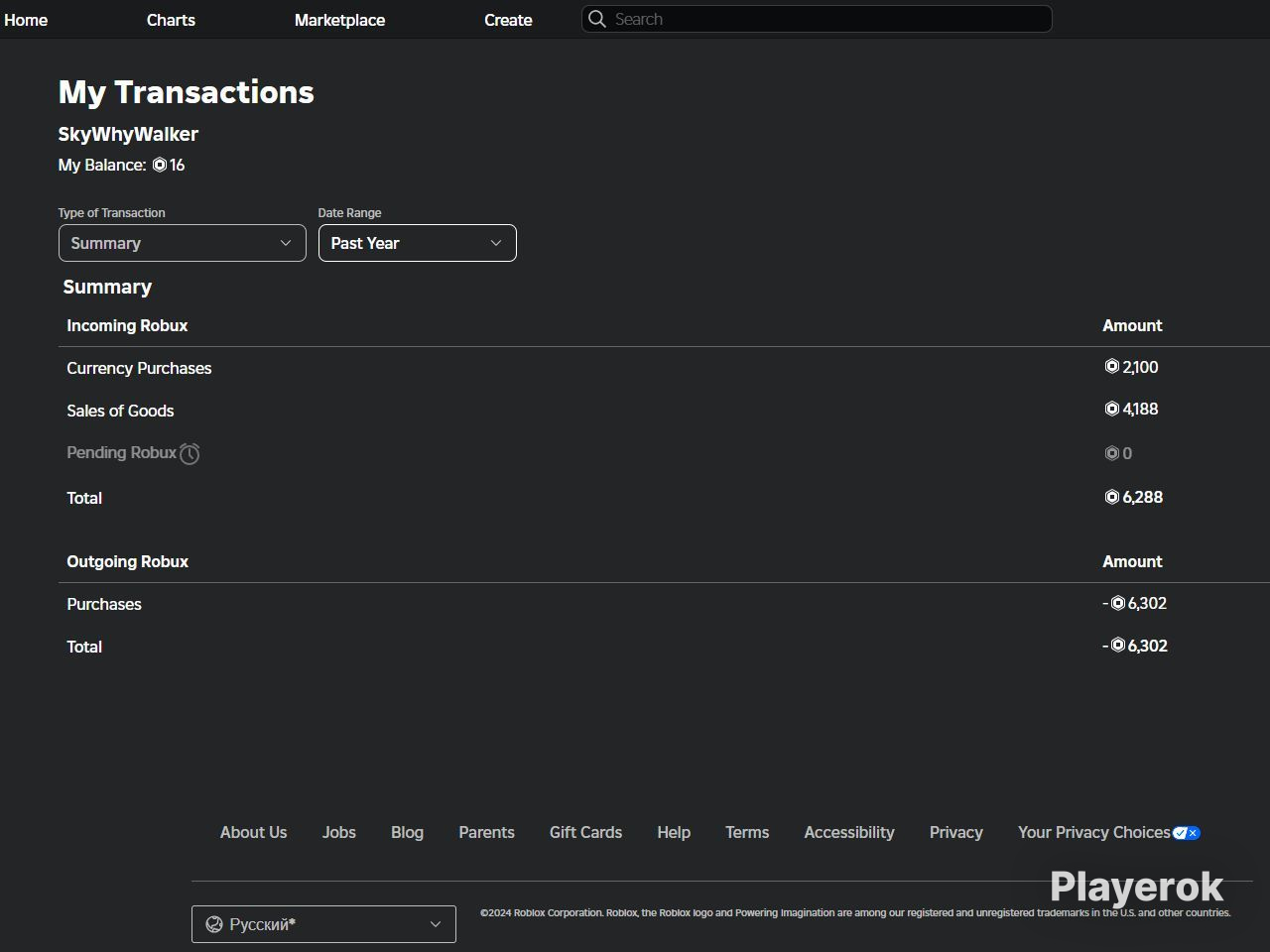Click the My Transactions heading
Viewport: 1270px width, 952px height.
coord(187,92)
